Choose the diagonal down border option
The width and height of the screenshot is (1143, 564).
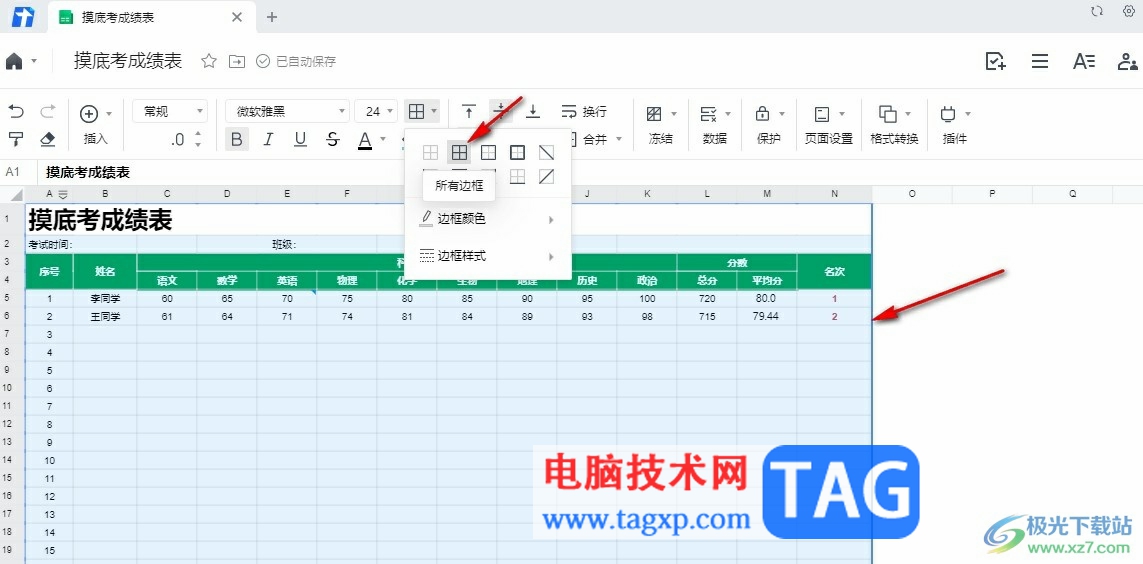coord(546,153)
